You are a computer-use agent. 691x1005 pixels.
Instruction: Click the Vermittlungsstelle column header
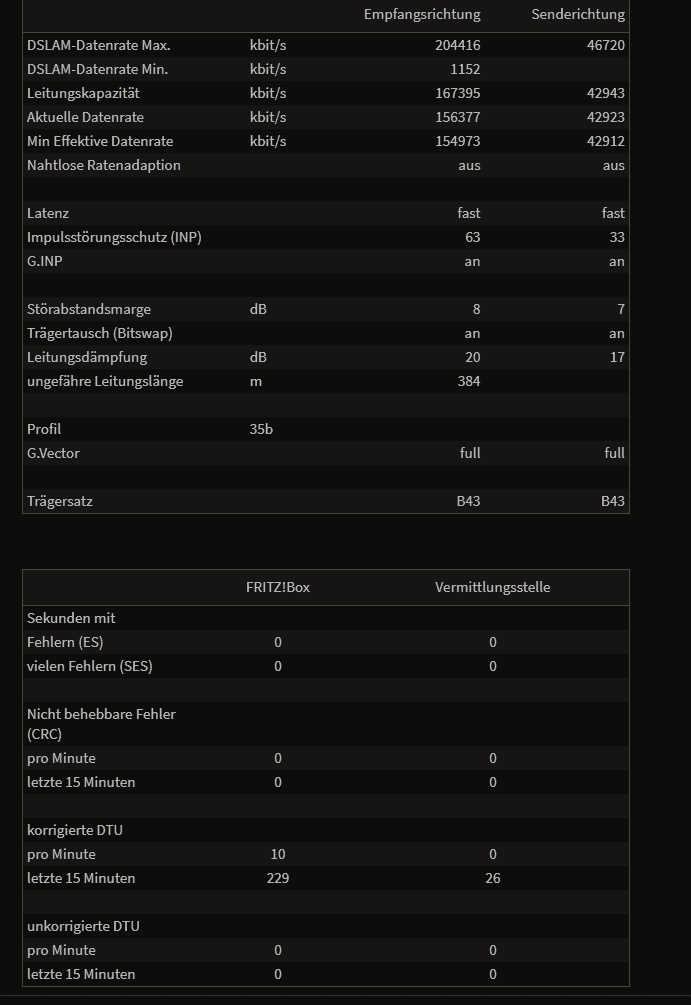coord(492,587)
